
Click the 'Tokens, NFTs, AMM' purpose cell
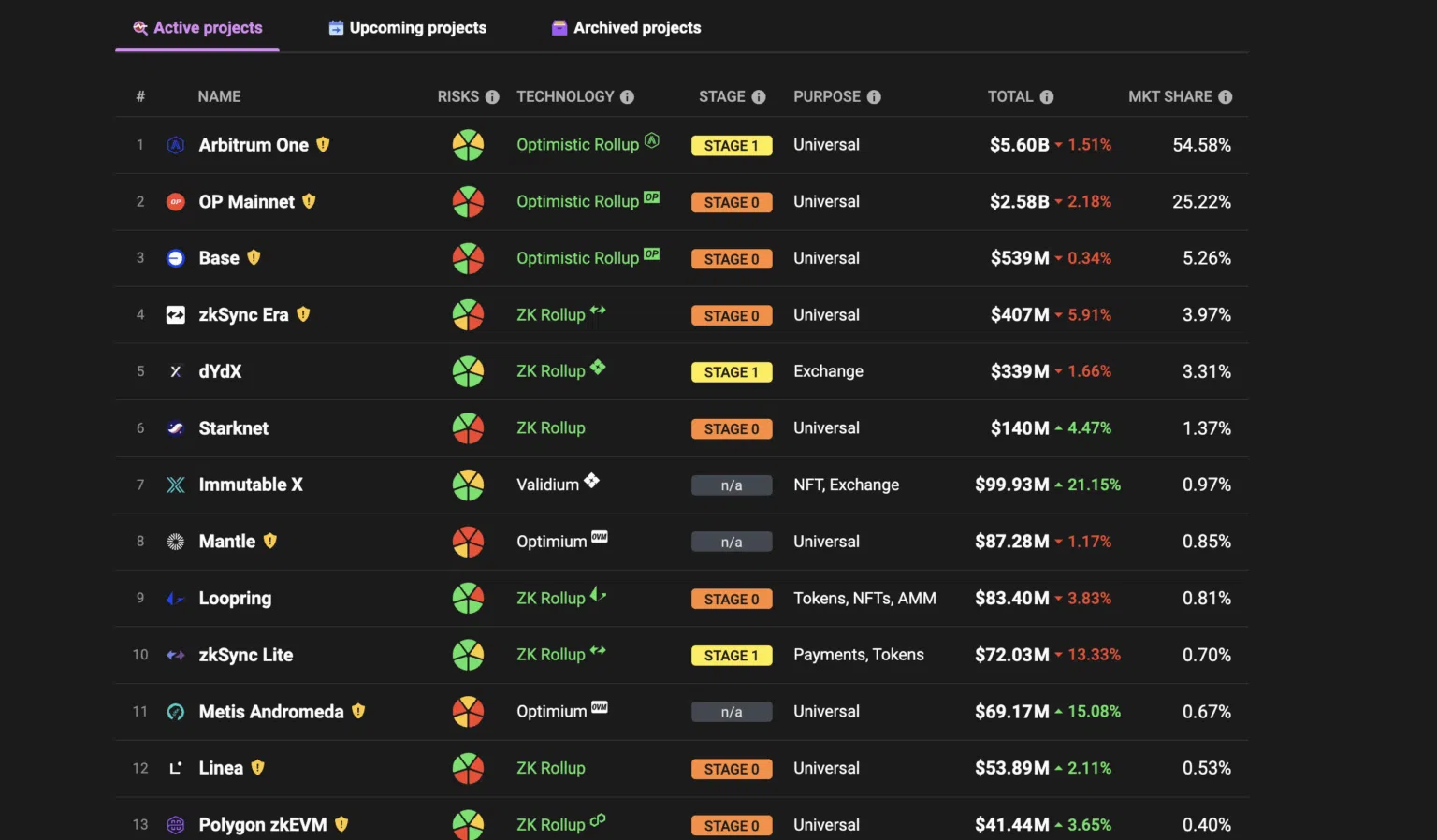point(865,599)
